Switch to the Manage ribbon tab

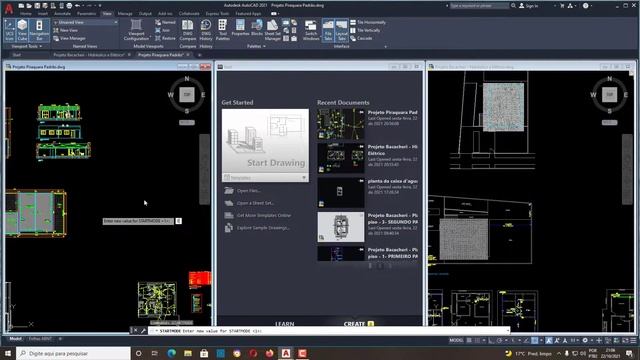[x=125, y=13]
